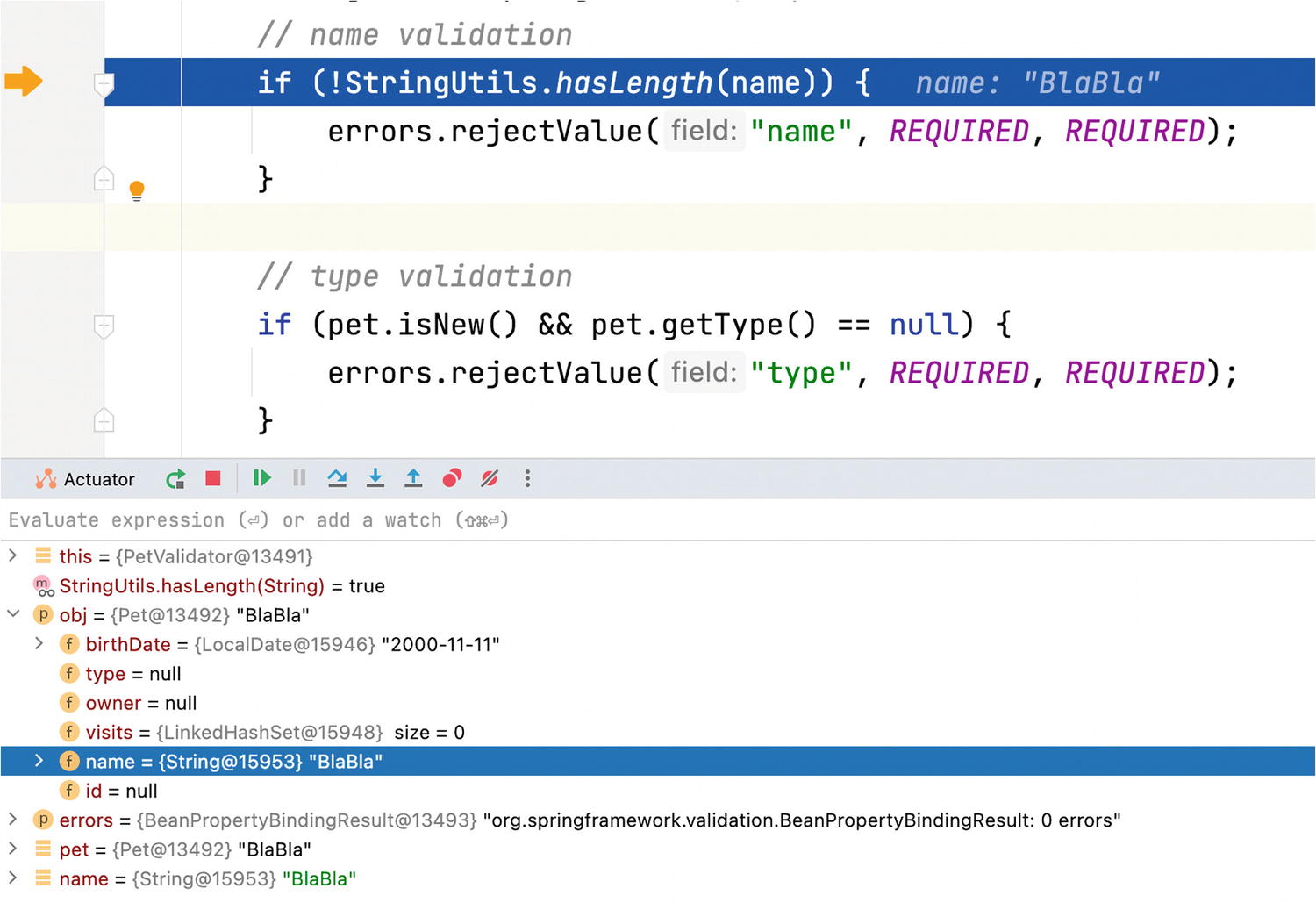Click the Step Over icon

[x=337, y=478]
